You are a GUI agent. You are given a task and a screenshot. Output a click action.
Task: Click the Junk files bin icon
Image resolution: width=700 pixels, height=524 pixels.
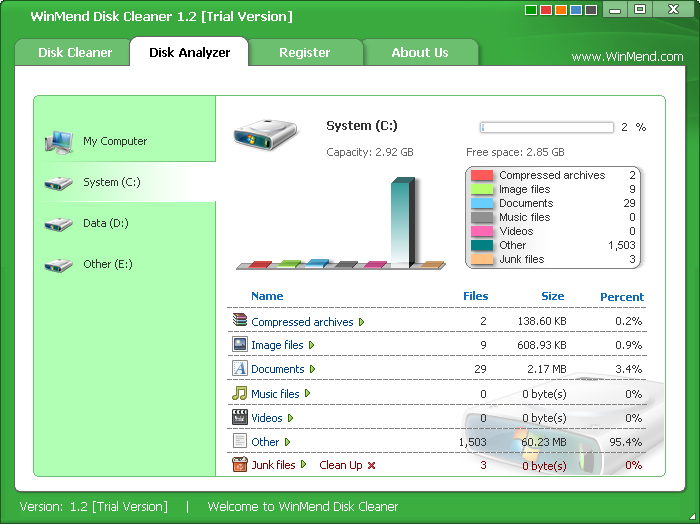point(240,464)
